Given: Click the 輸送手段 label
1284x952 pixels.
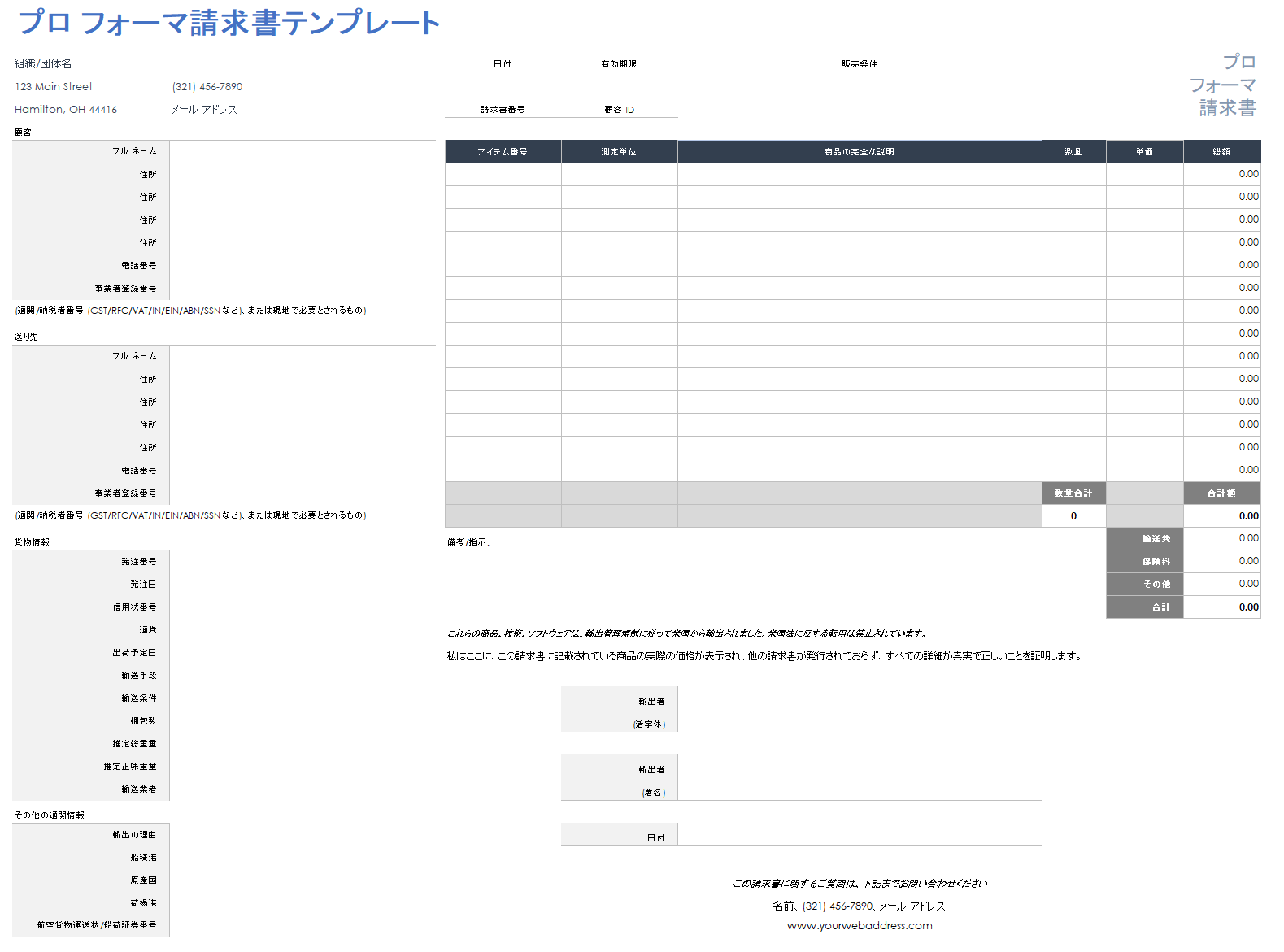Looking at the screenshot, I should 139,675.
